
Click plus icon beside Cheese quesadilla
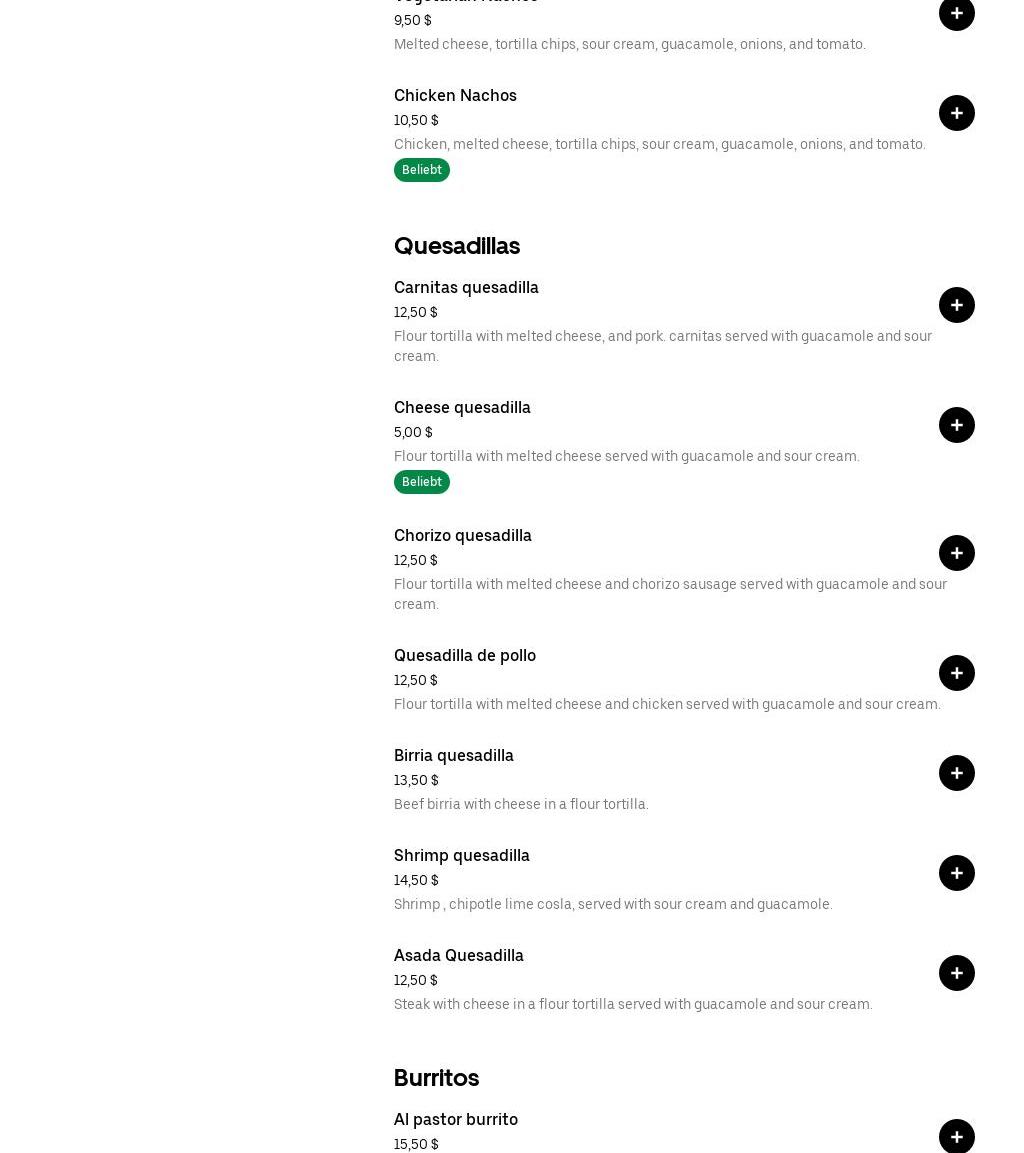(956, 425)
